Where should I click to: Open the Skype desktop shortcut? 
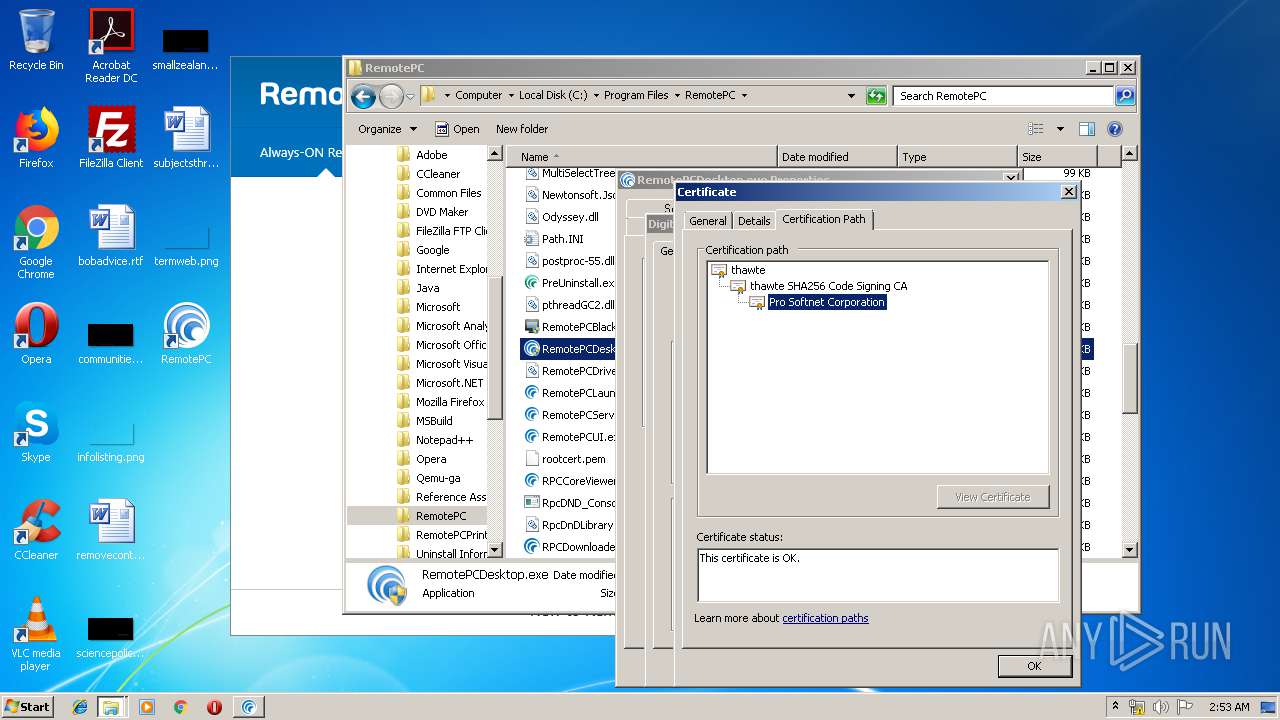coord(36,432)
